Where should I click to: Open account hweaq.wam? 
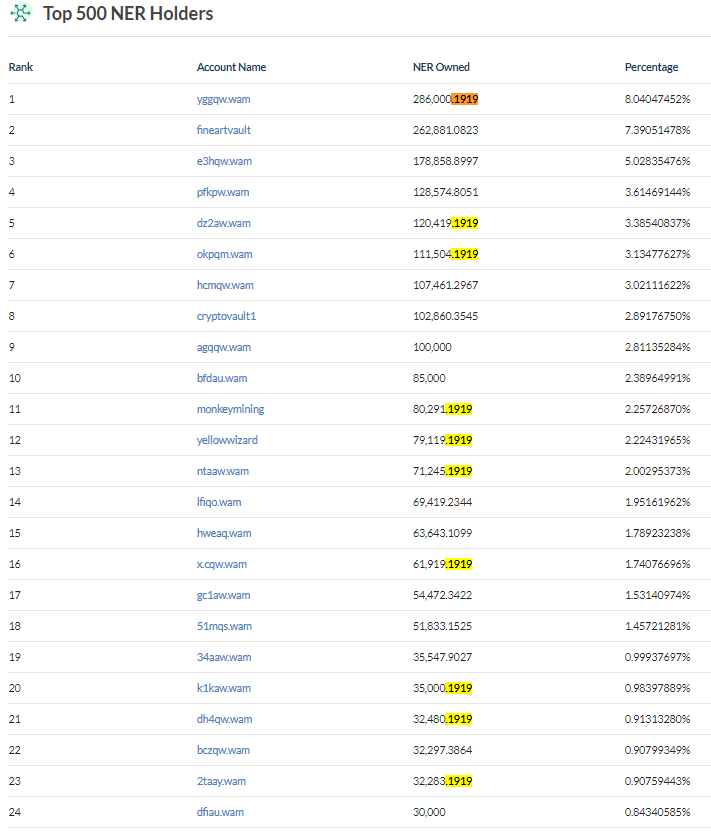(x=224, y=533)
